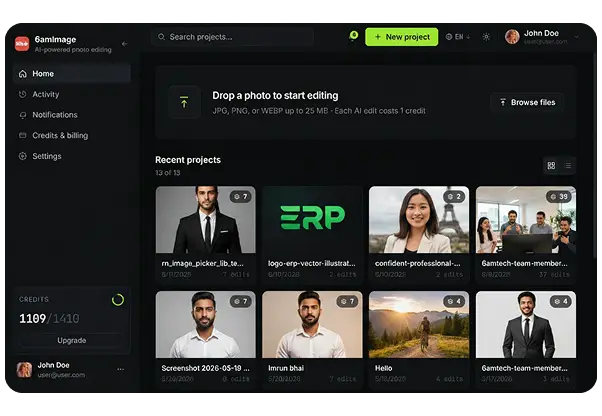Open Settings in the sidebar
The height and width of the screenshot is (416, 602).
[x=72, y=156]
